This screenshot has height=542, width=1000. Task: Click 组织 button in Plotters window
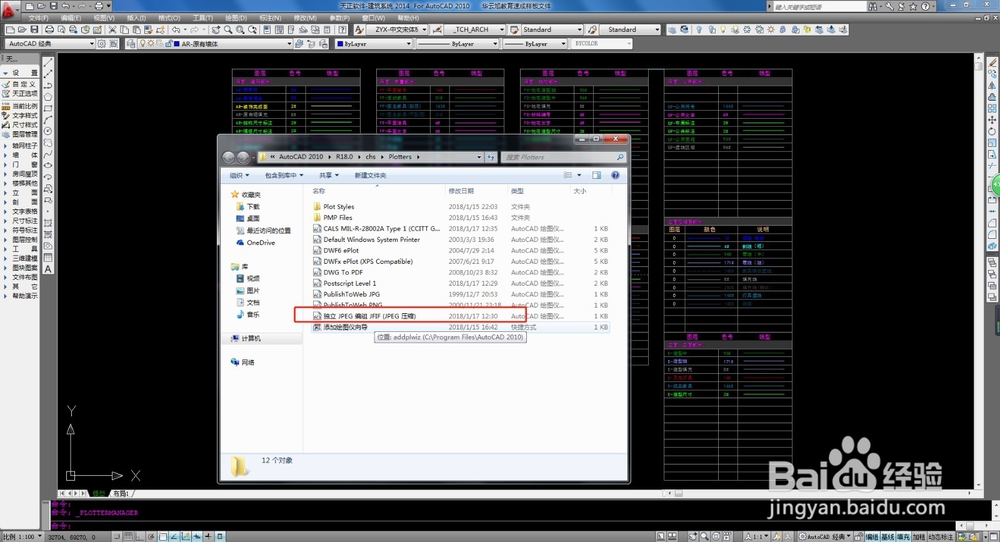[x=239, y=175]
